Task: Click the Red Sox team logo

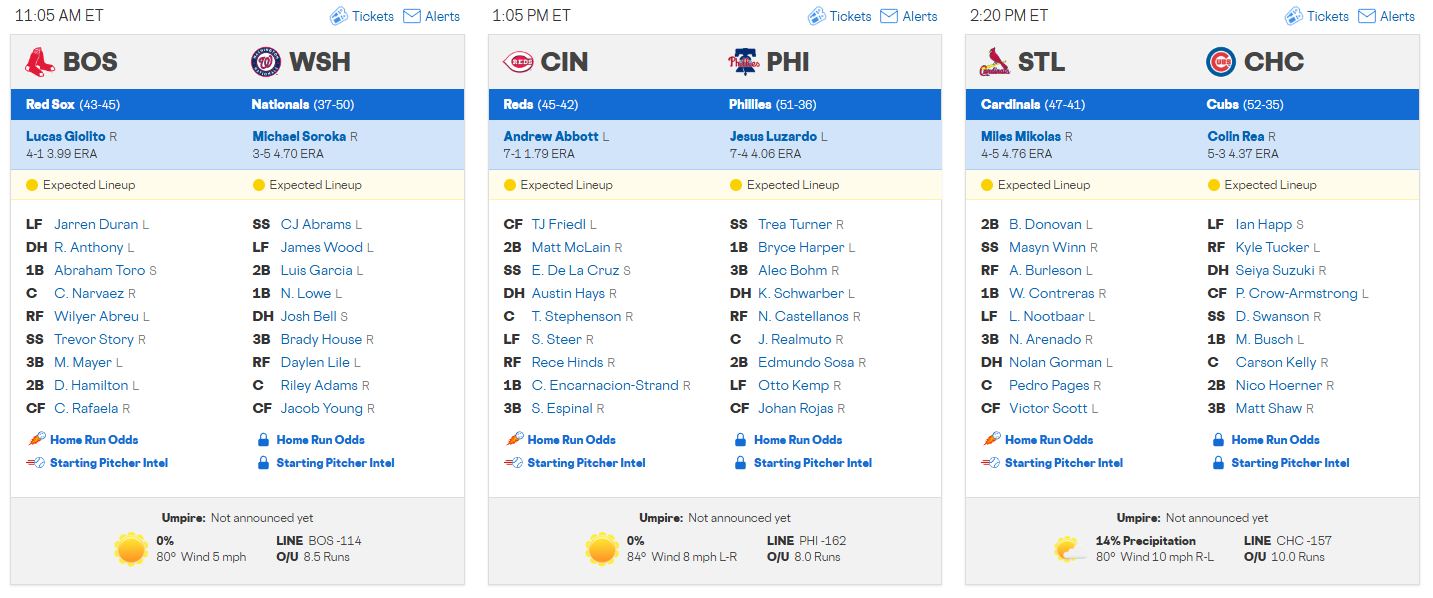Action: (39, 62)
